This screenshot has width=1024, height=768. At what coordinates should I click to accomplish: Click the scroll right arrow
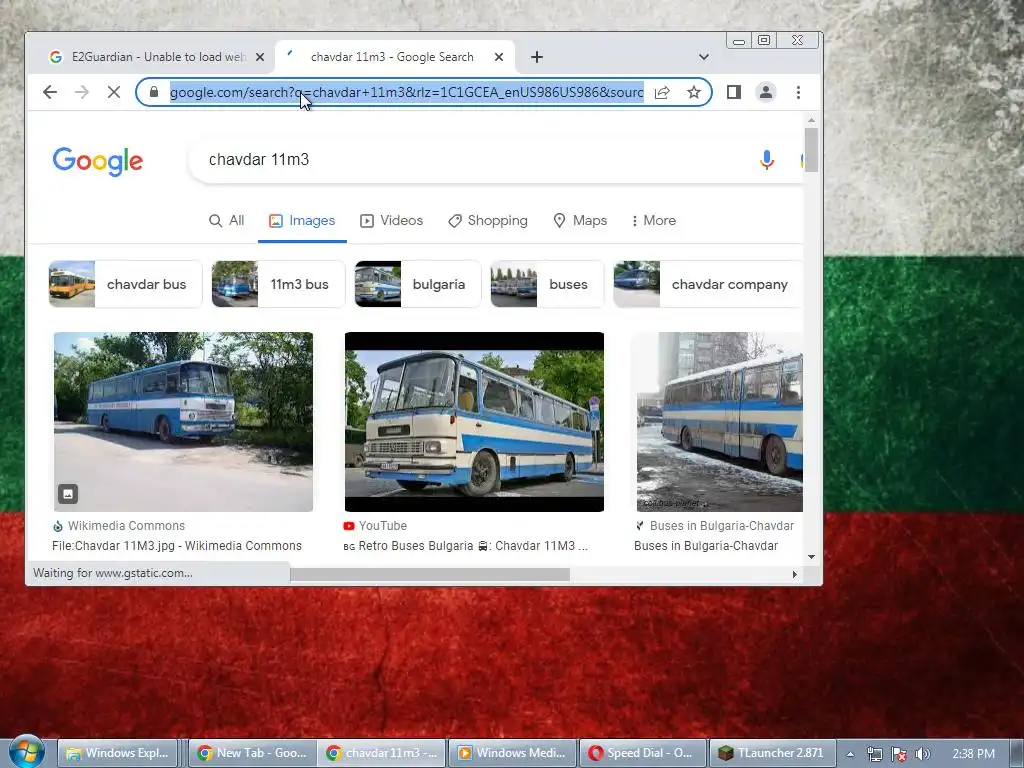click(794, 574)
